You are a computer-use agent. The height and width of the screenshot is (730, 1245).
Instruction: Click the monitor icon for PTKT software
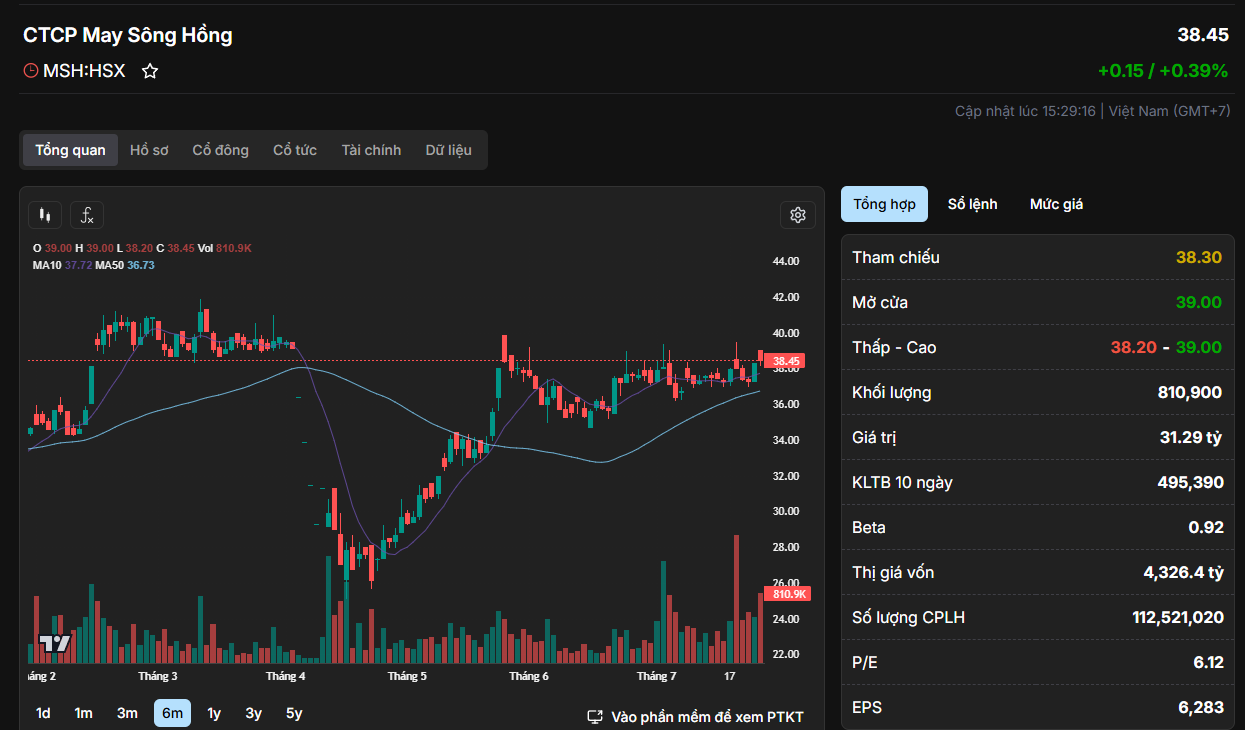point(595,717)
